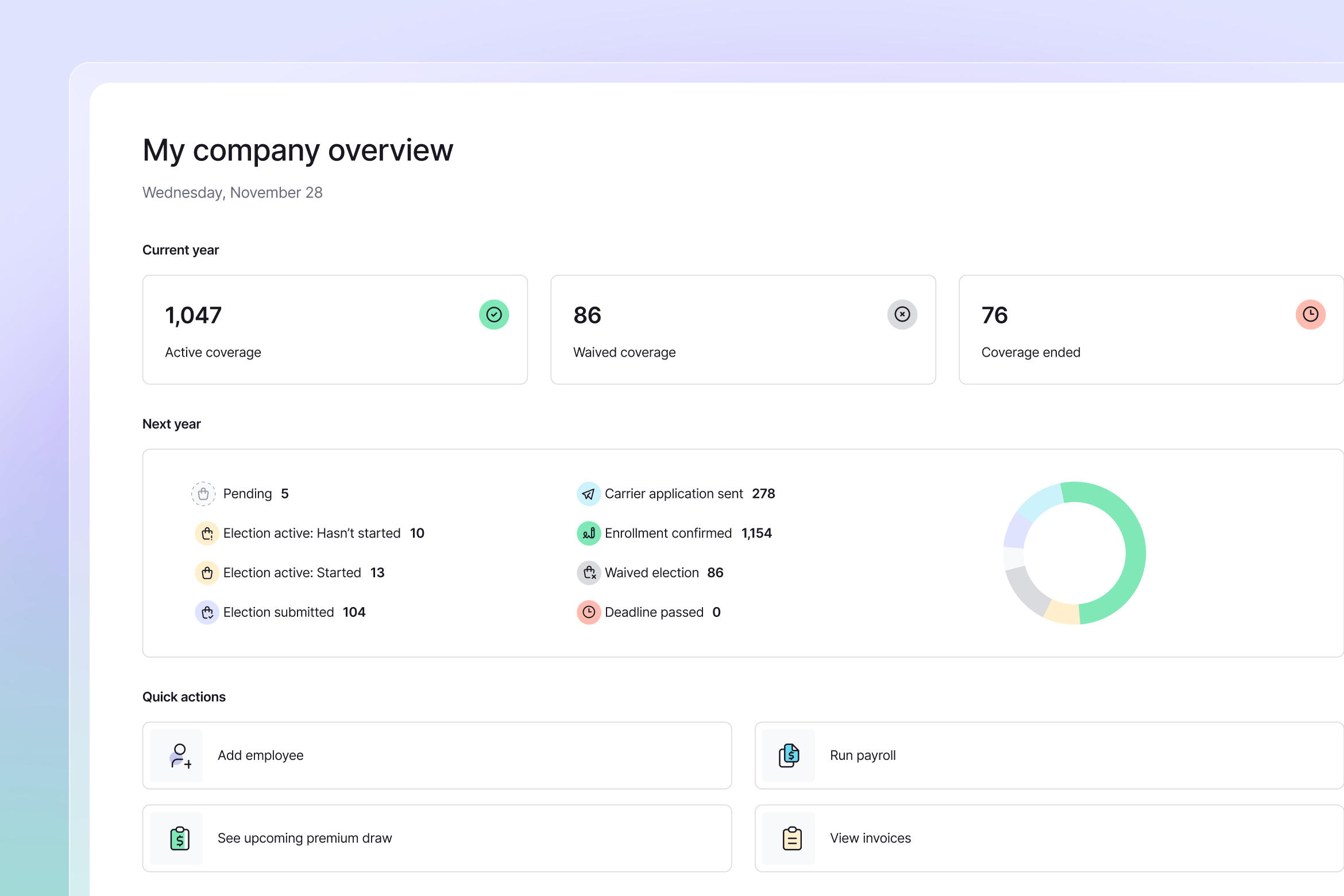Click the green checkmark Active coverage icon

(494, 315)
